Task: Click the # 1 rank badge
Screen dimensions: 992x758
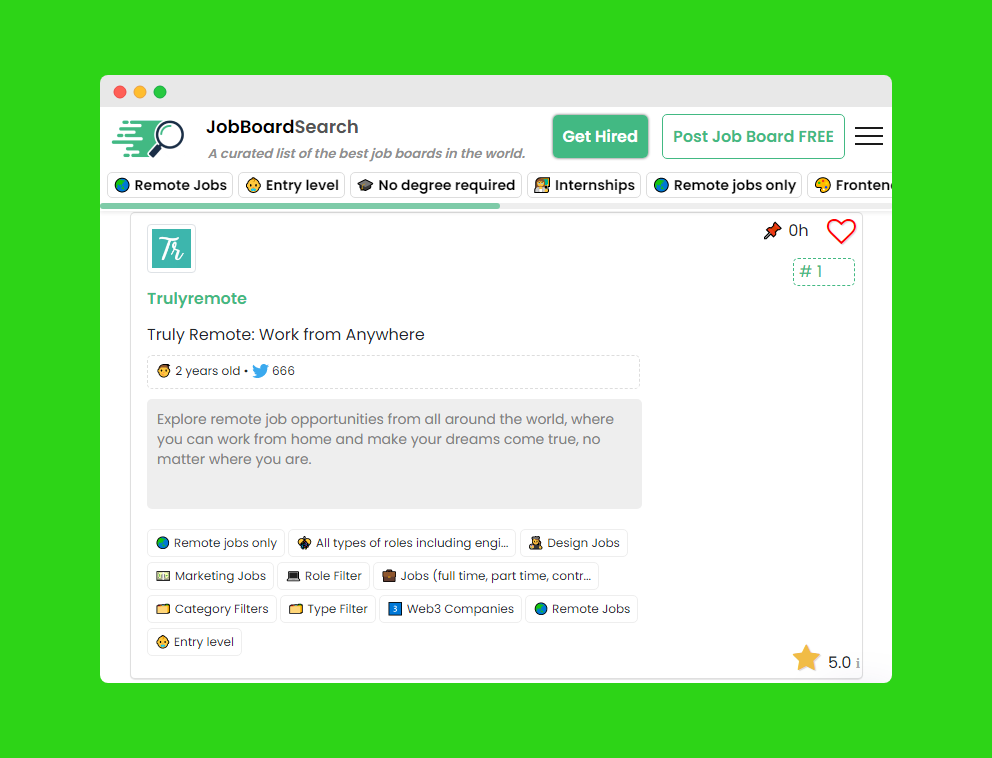Action: pos(824,272)
